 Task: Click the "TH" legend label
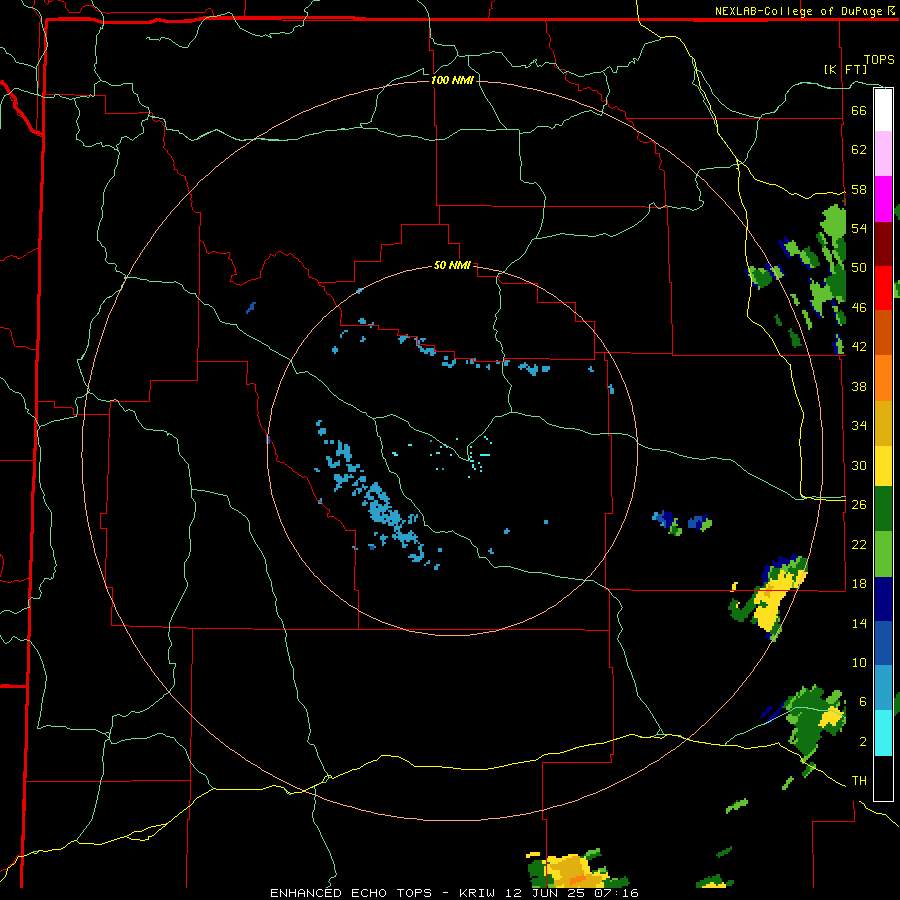pos(859,781)
